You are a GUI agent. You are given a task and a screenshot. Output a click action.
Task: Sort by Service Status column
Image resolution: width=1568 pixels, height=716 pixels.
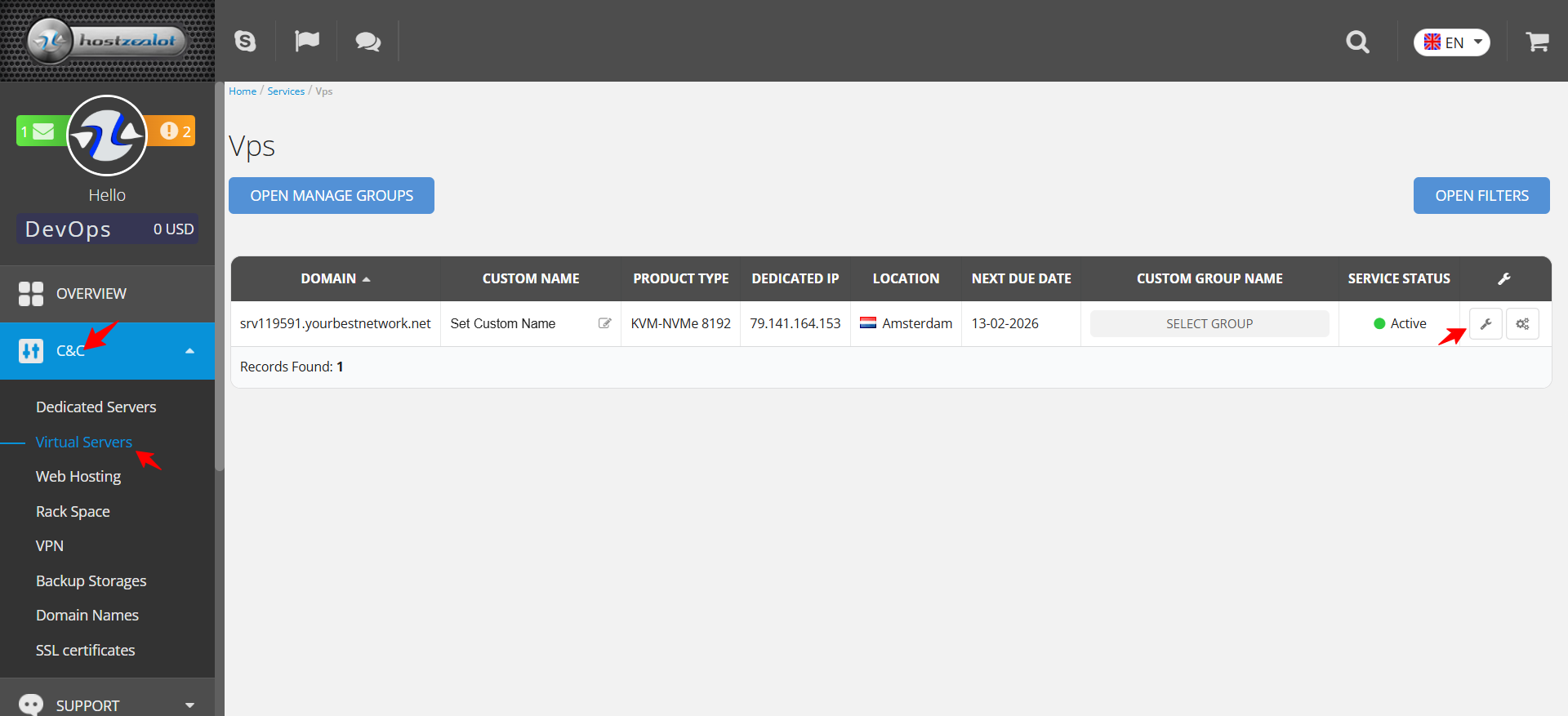pyautogui.click(x=1399, y=279)
